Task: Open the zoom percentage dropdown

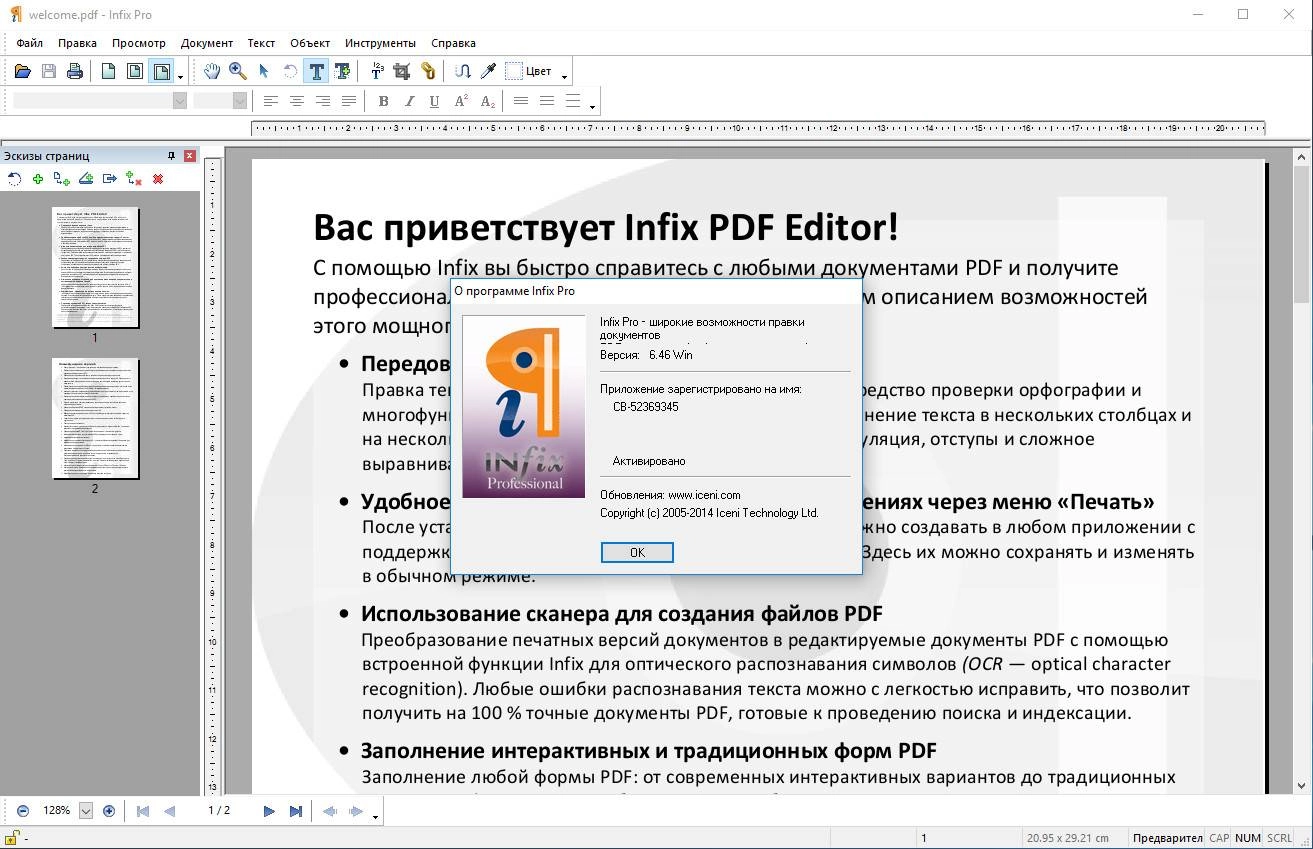Action: [85, 811]
